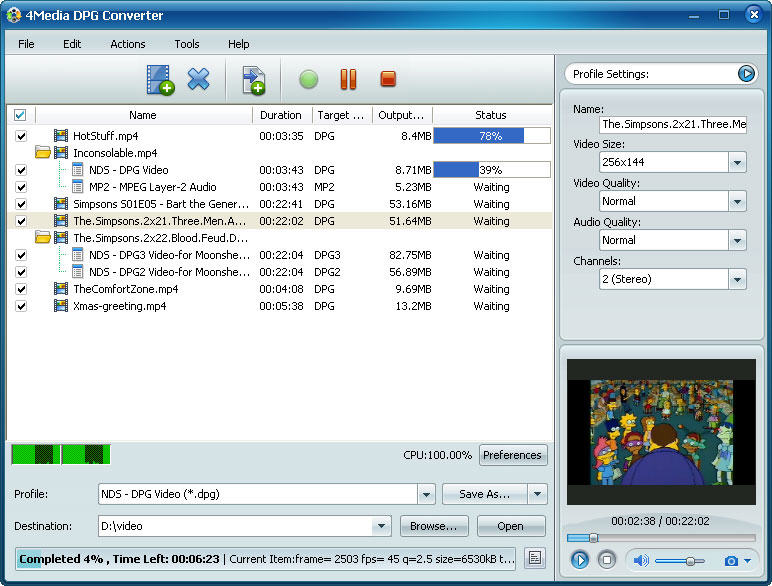Collapse The.Simpsons.2x22.Blood.Feud folder icon

[x=43, y=238]
